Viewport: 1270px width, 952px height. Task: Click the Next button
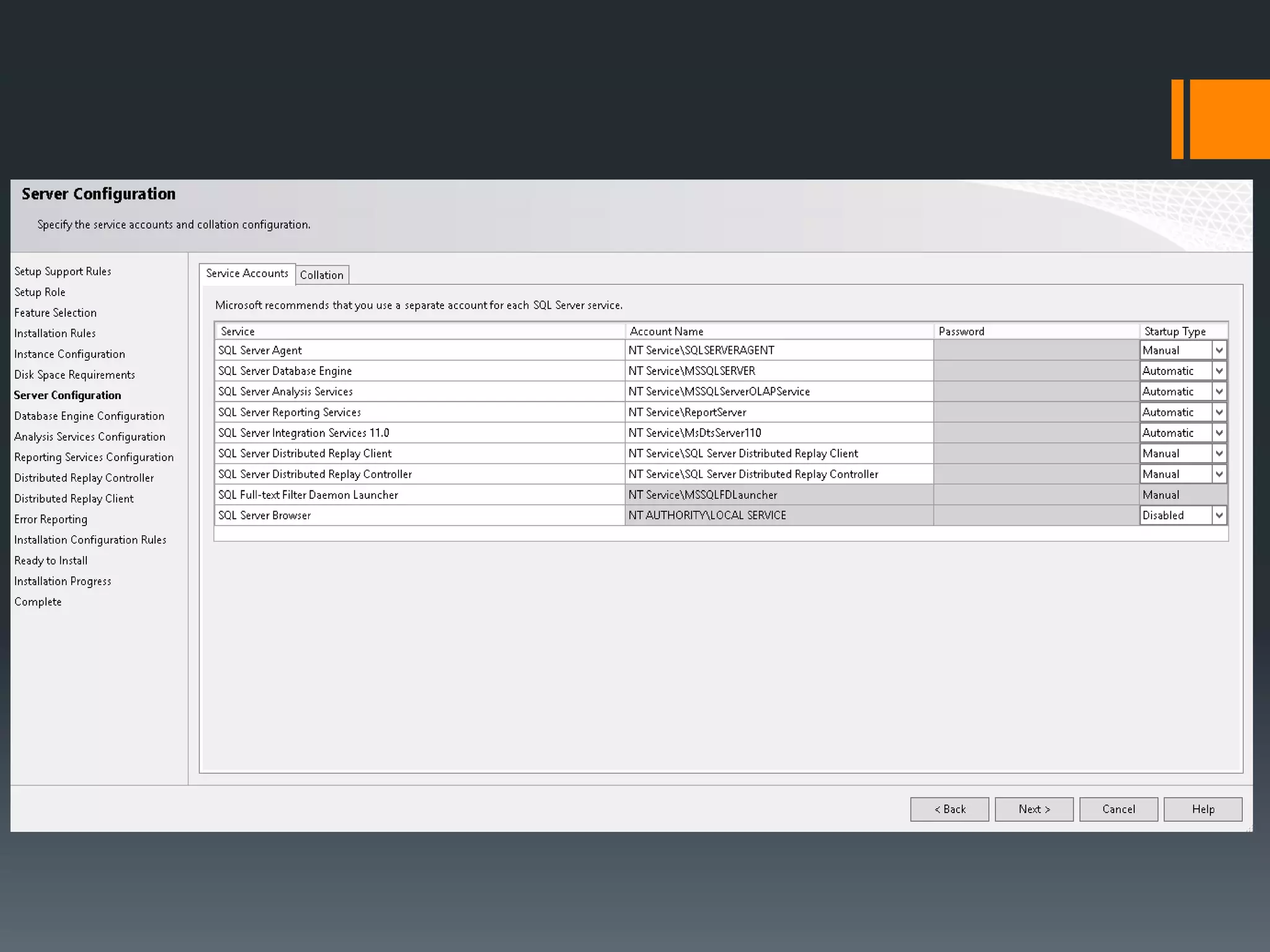(x=1034, y=809)
